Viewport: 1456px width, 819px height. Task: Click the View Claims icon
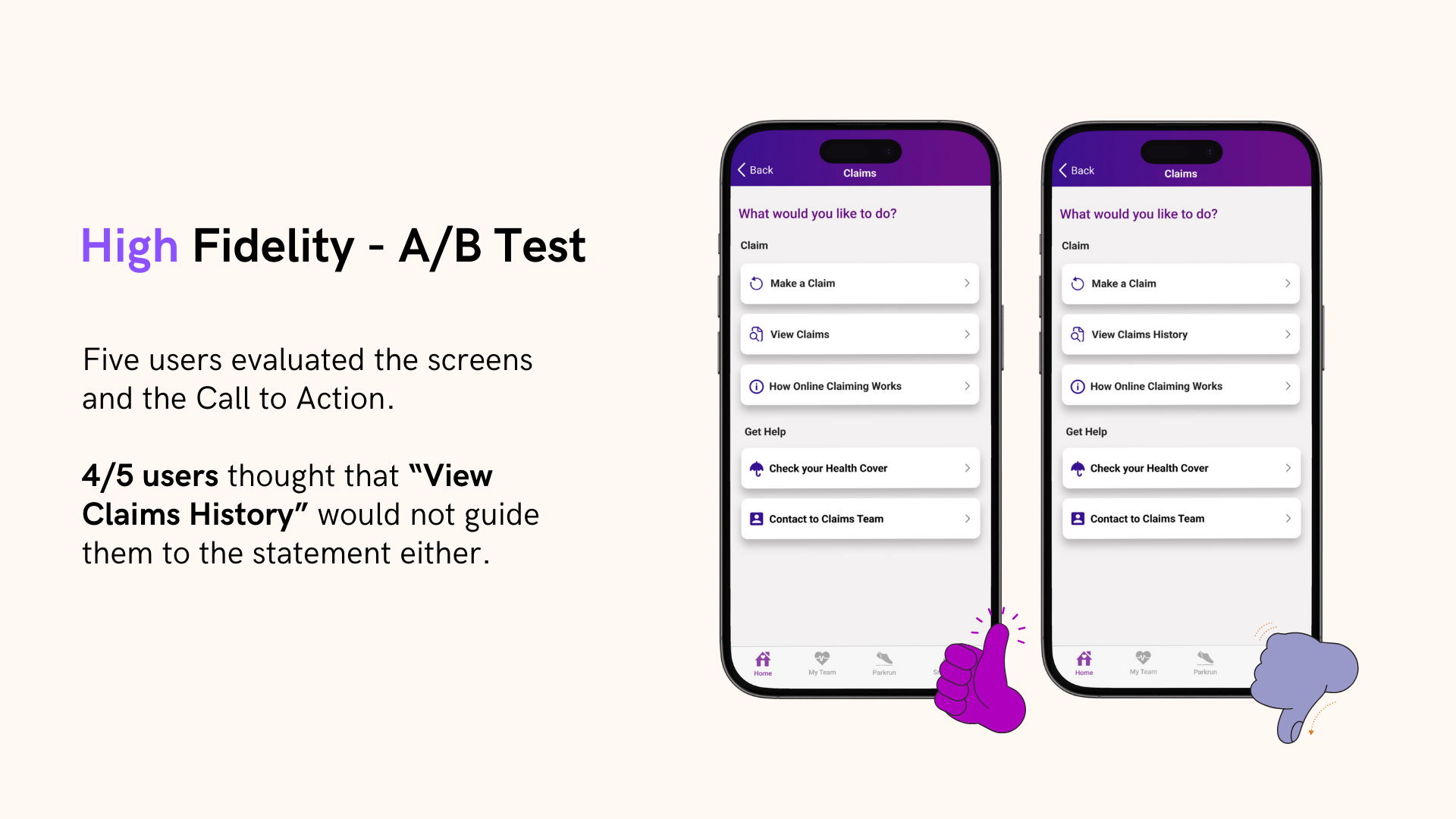pyautogui.click(x=757, y=334)
